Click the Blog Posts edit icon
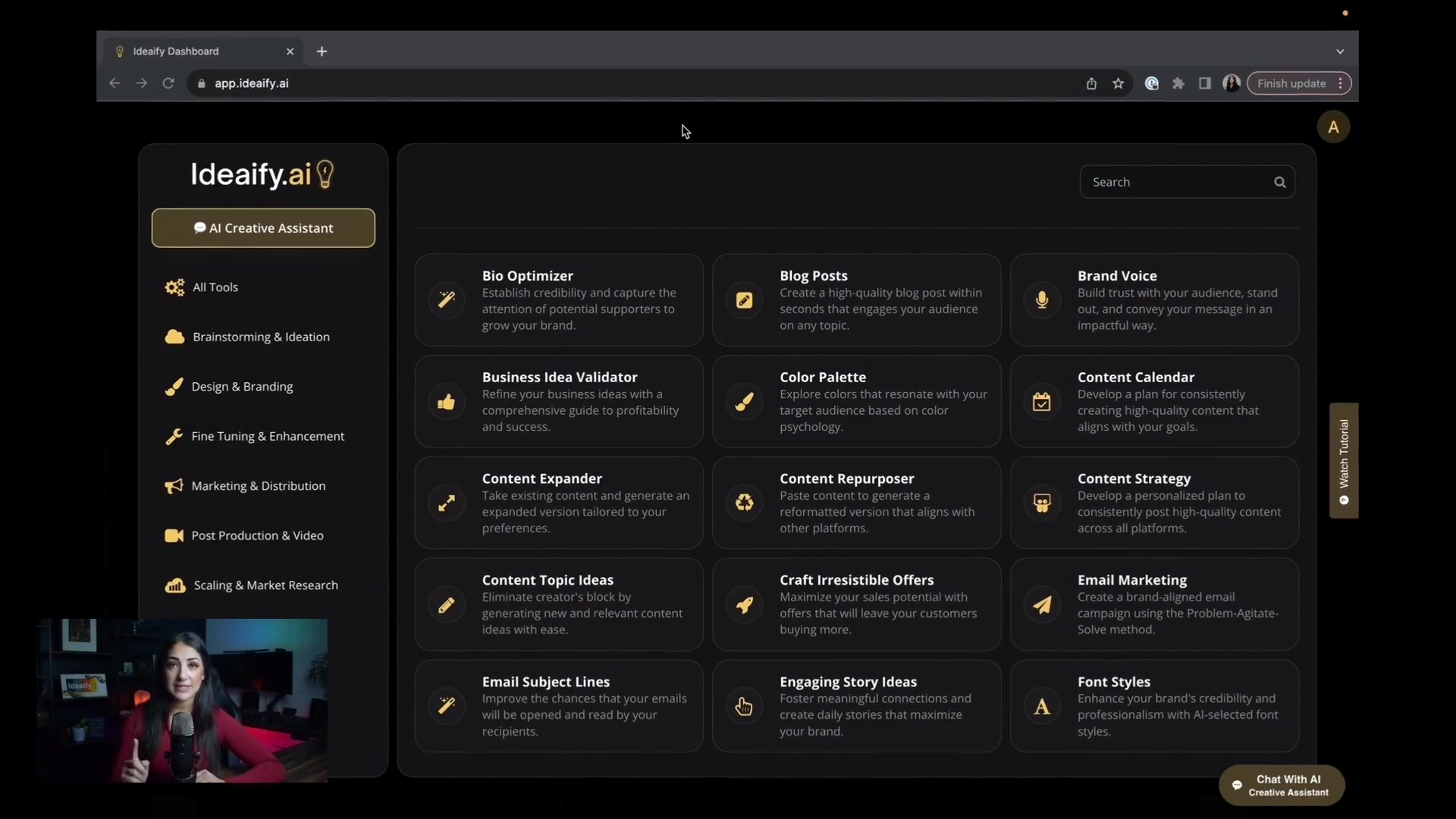The image size is (1456, 819). point(744,300)
